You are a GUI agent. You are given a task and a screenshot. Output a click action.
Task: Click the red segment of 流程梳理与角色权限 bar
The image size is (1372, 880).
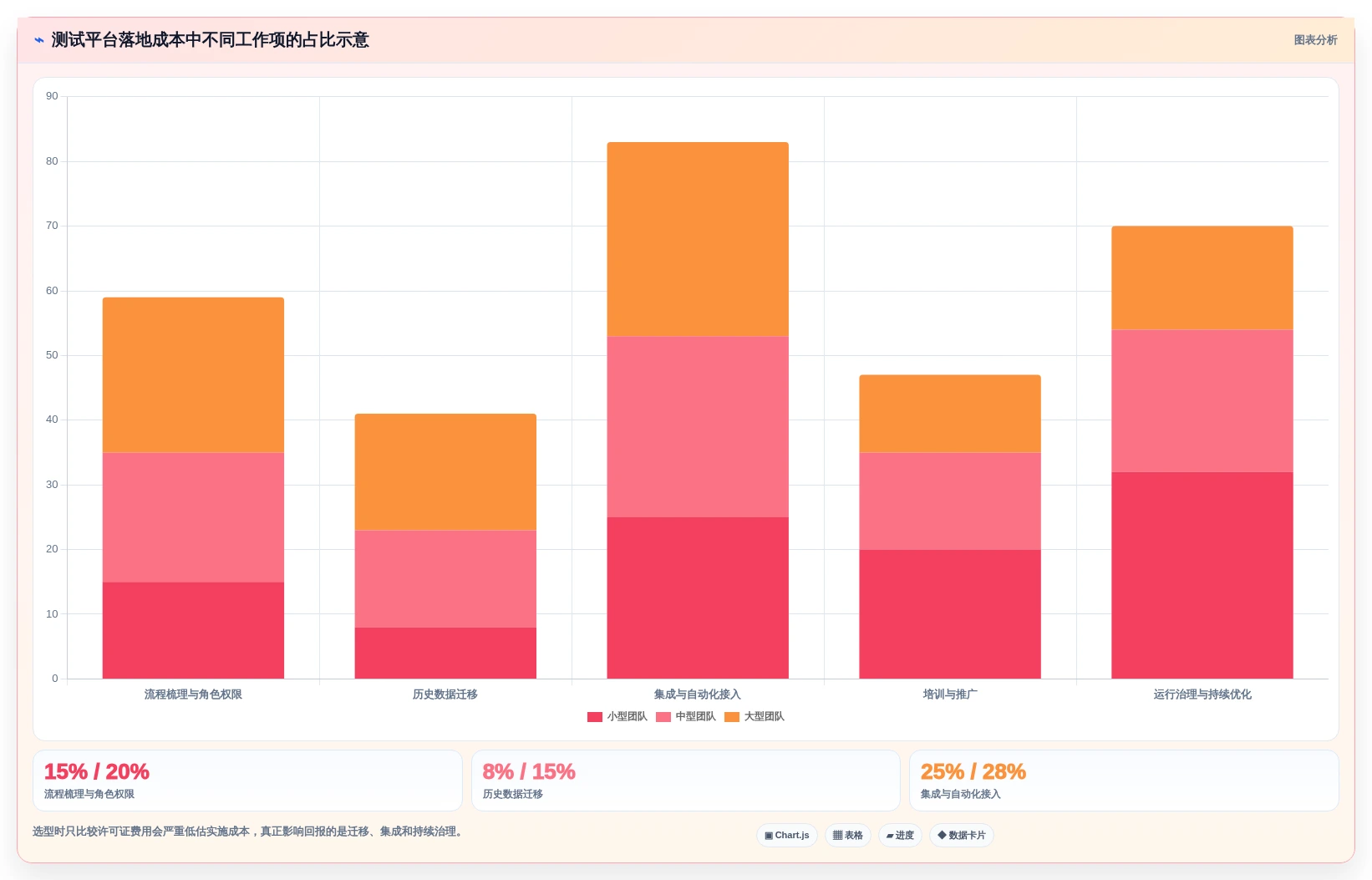(x=193, y=630)
